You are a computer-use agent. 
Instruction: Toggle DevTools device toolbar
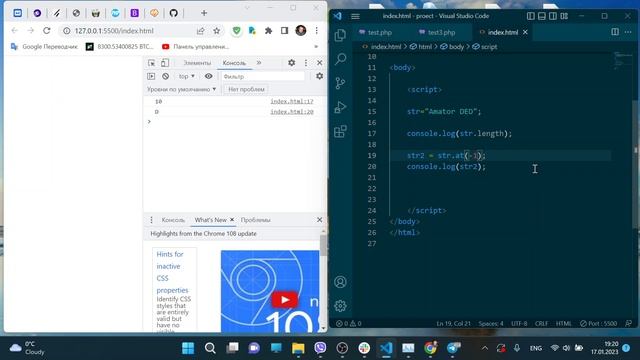point(164,63)
